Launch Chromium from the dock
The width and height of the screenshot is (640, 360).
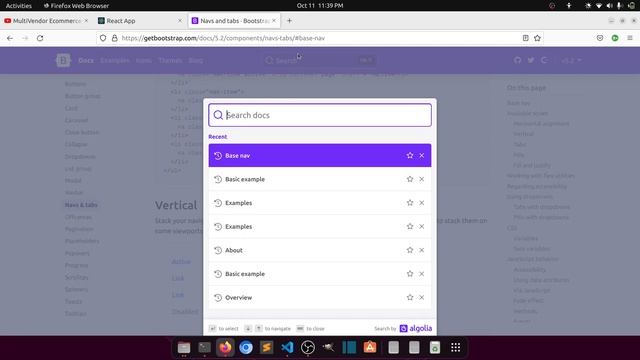246,347
